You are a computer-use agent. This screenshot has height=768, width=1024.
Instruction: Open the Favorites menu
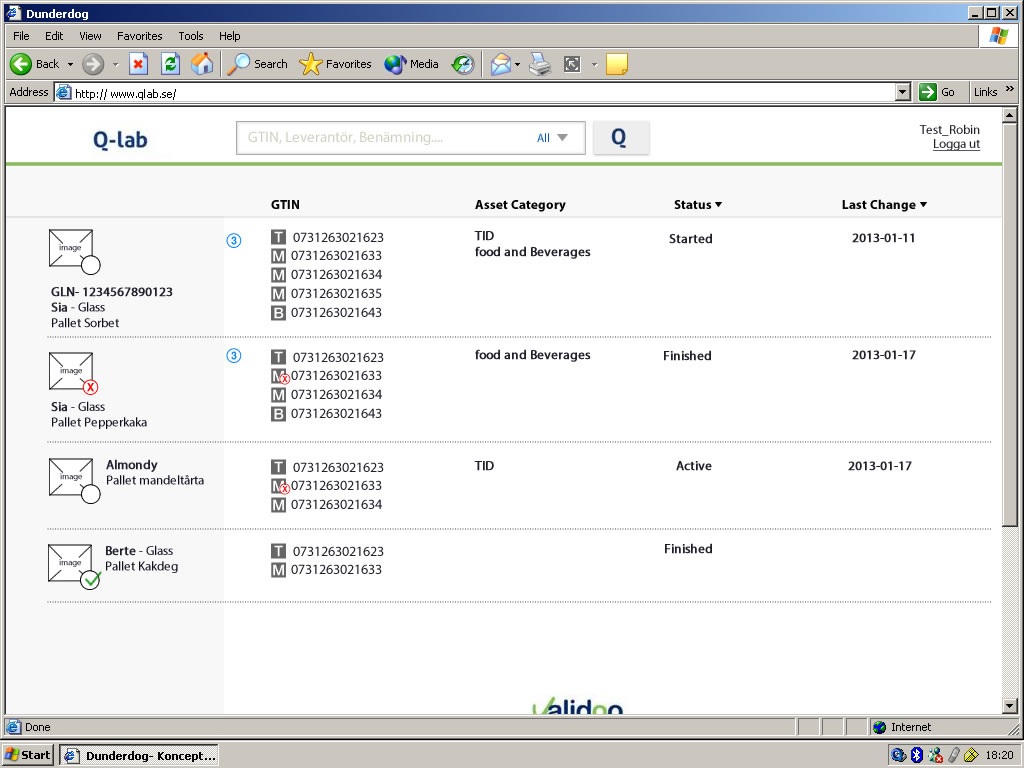point(139,36)
